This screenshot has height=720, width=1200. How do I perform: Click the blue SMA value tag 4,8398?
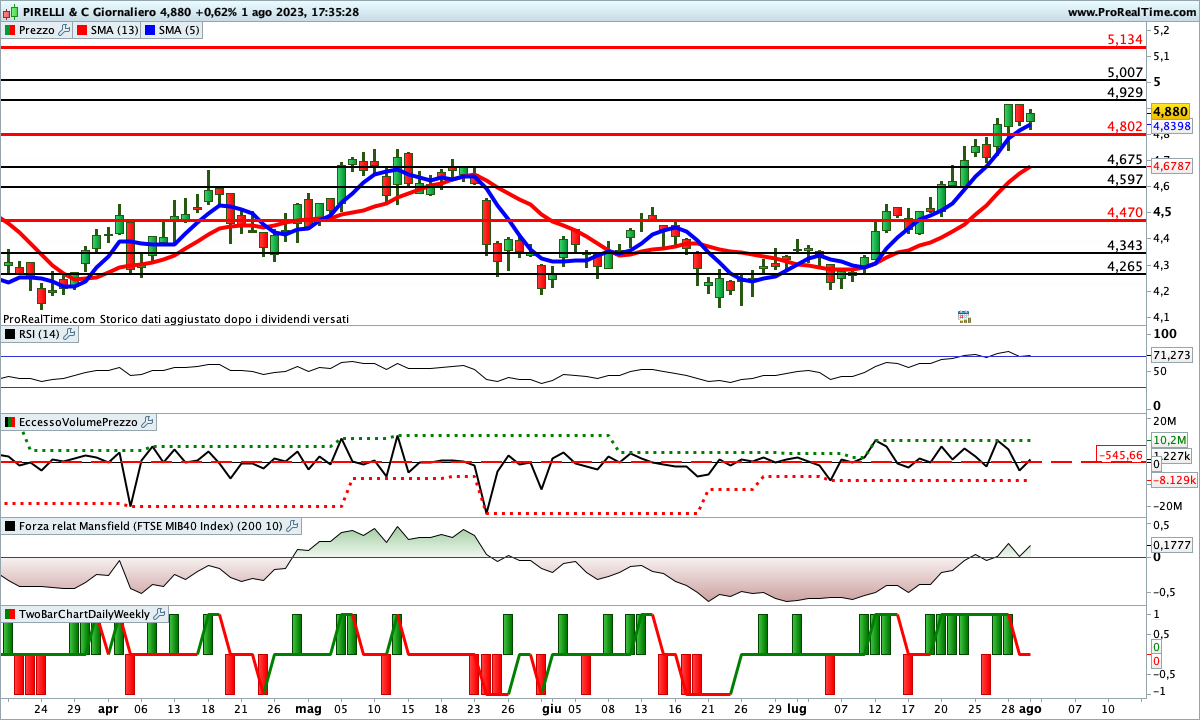1171,127
